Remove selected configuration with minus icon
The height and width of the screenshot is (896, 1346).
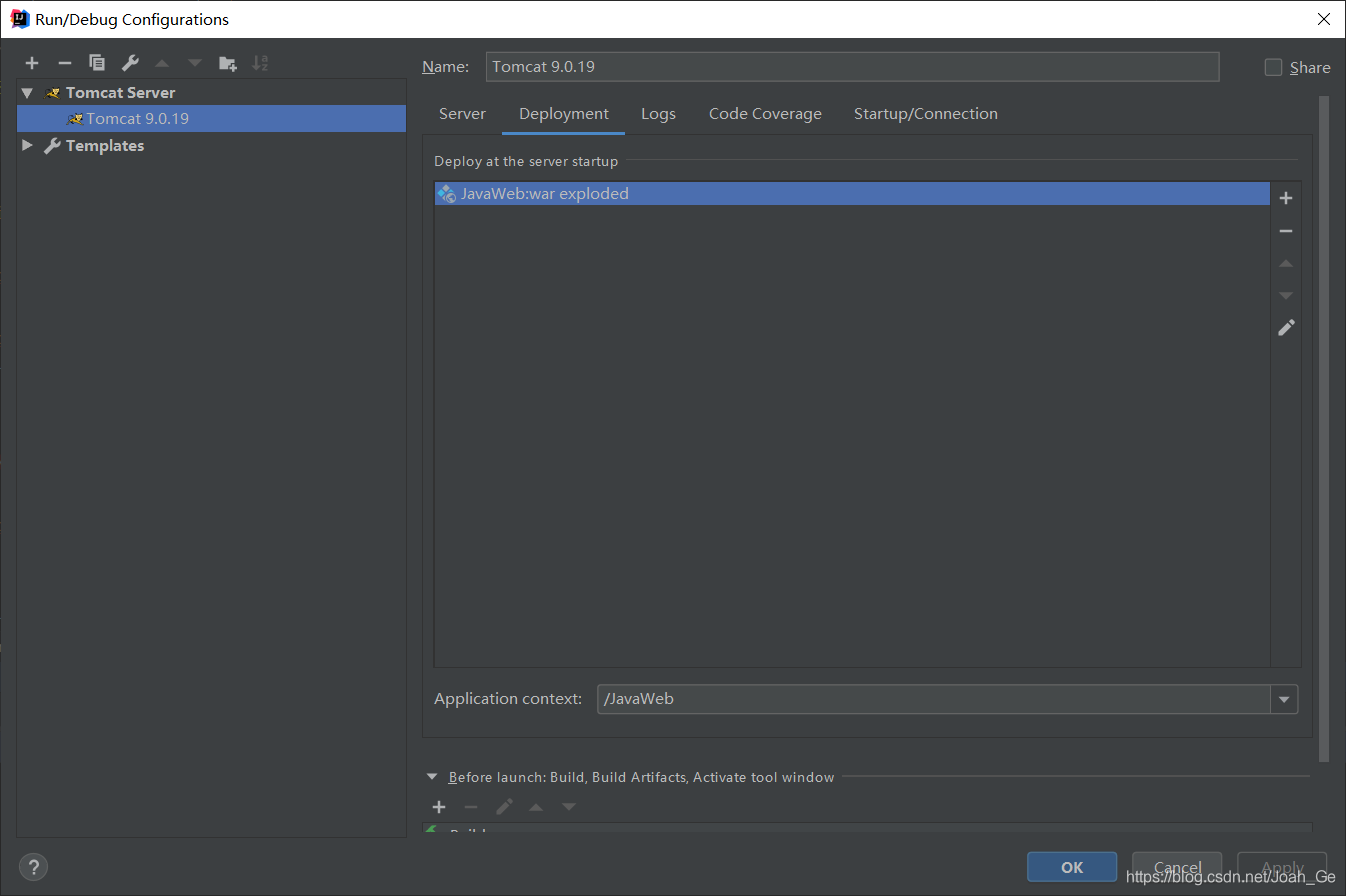tap(64, 63)
